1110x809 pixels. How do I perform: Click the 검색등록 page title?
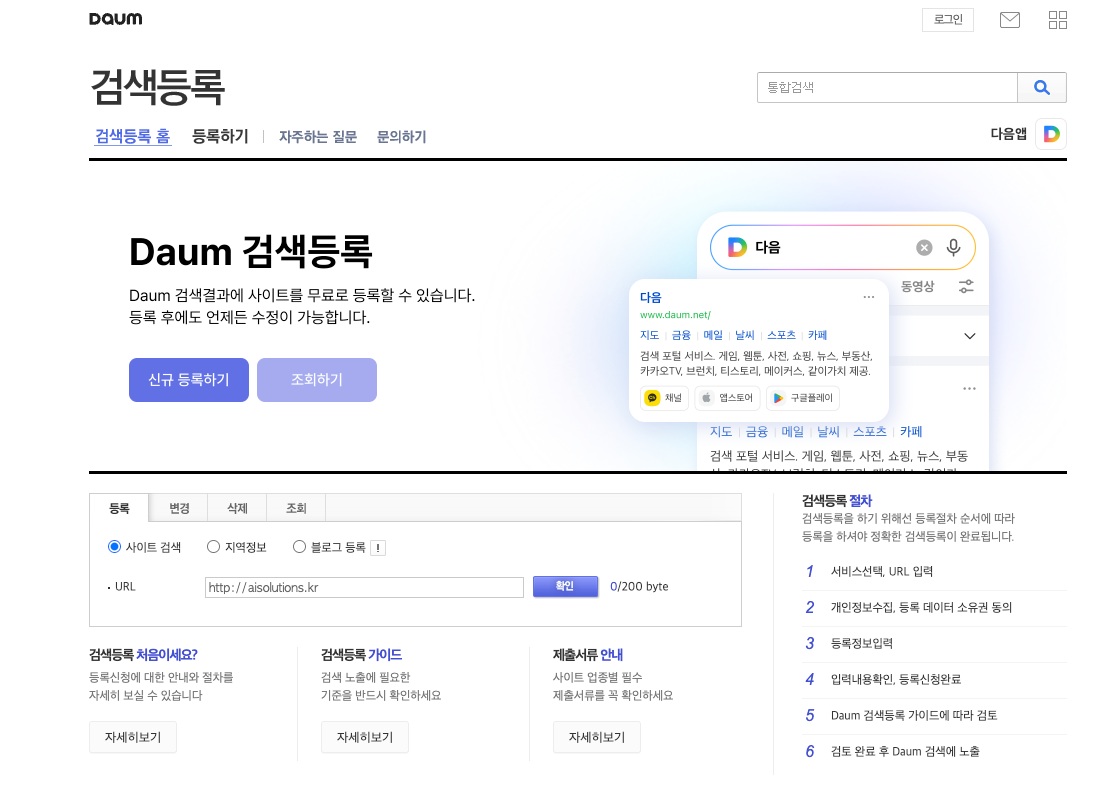tap(157, 87)
